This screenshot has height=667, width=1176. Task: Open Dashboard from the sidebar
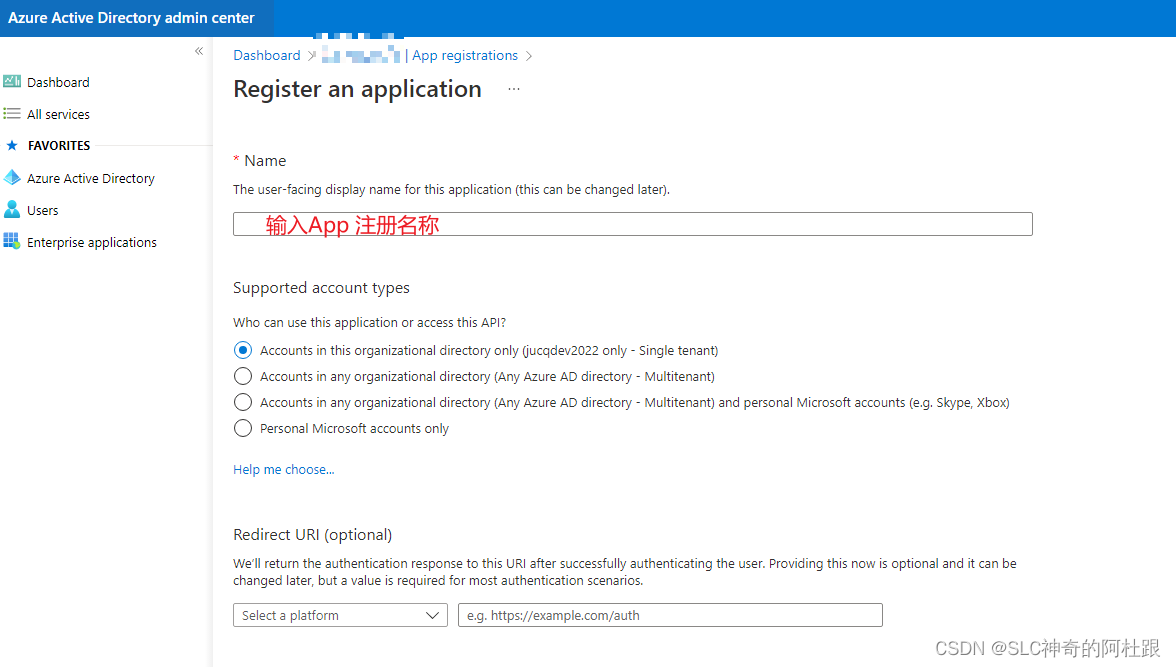[58, 83]
